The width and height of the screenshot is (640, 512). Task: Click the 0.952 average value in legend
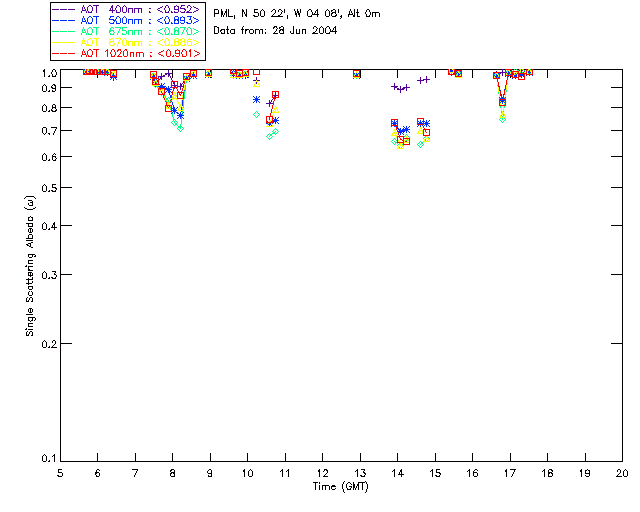point(178,9)
